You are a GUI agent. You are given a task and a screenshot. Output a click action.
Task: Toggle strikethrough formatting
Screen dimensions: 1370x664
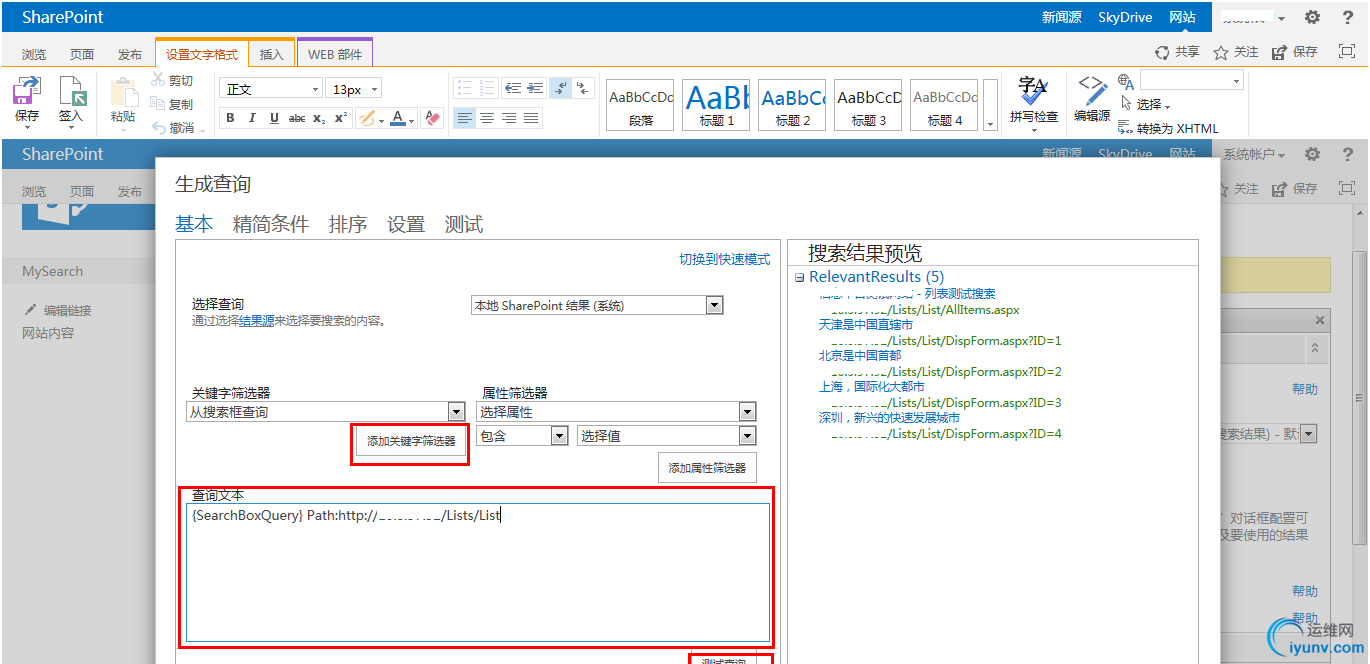(x=296, y=118)
